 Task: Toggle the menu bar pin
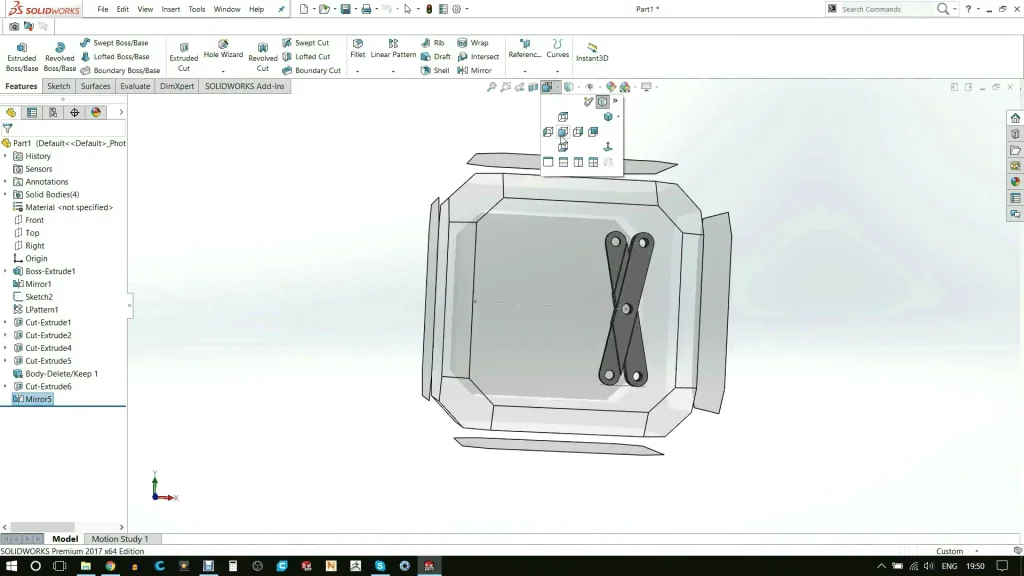coord(281,9)
